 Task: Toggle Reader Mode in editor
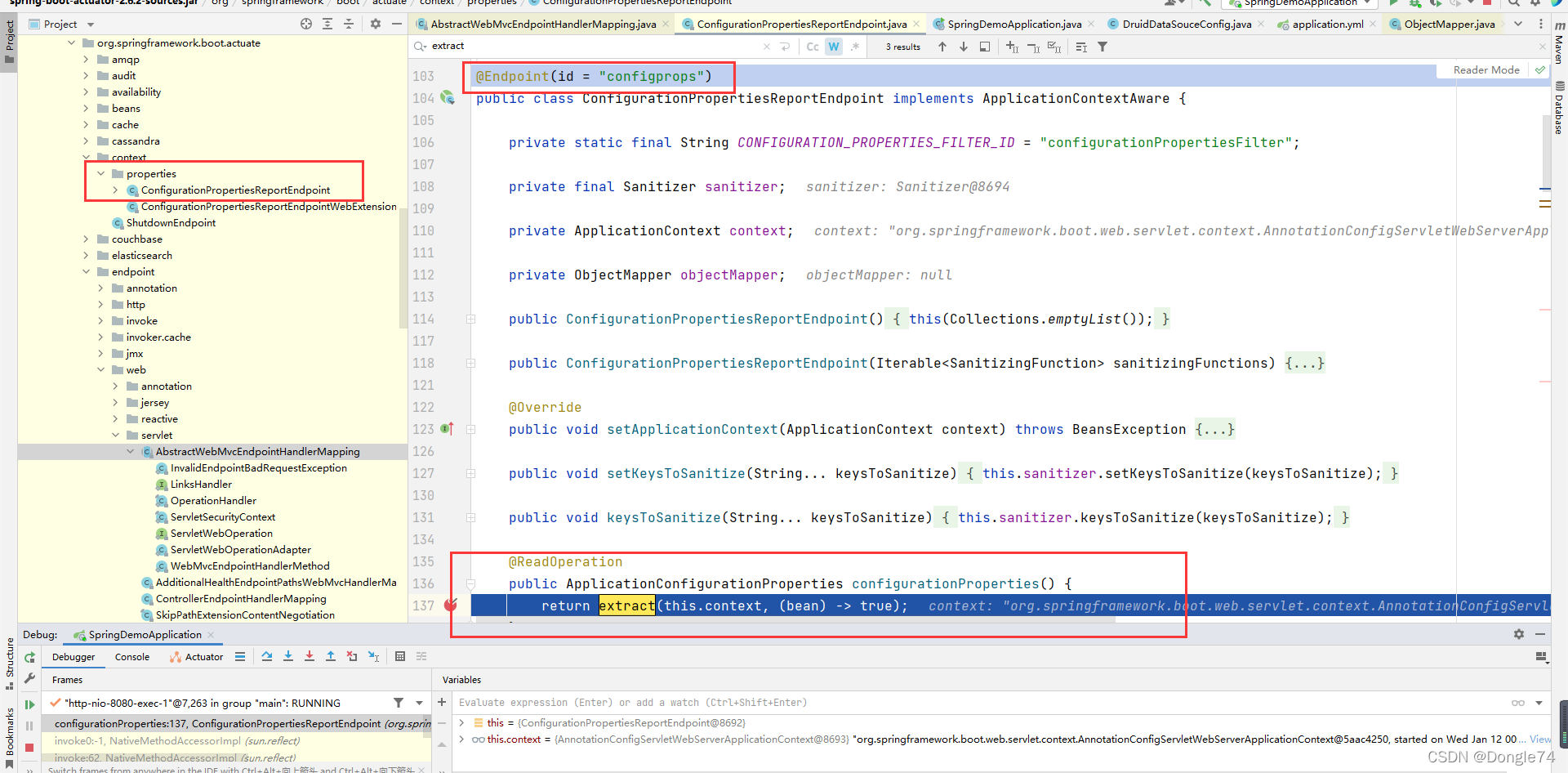1486,70
